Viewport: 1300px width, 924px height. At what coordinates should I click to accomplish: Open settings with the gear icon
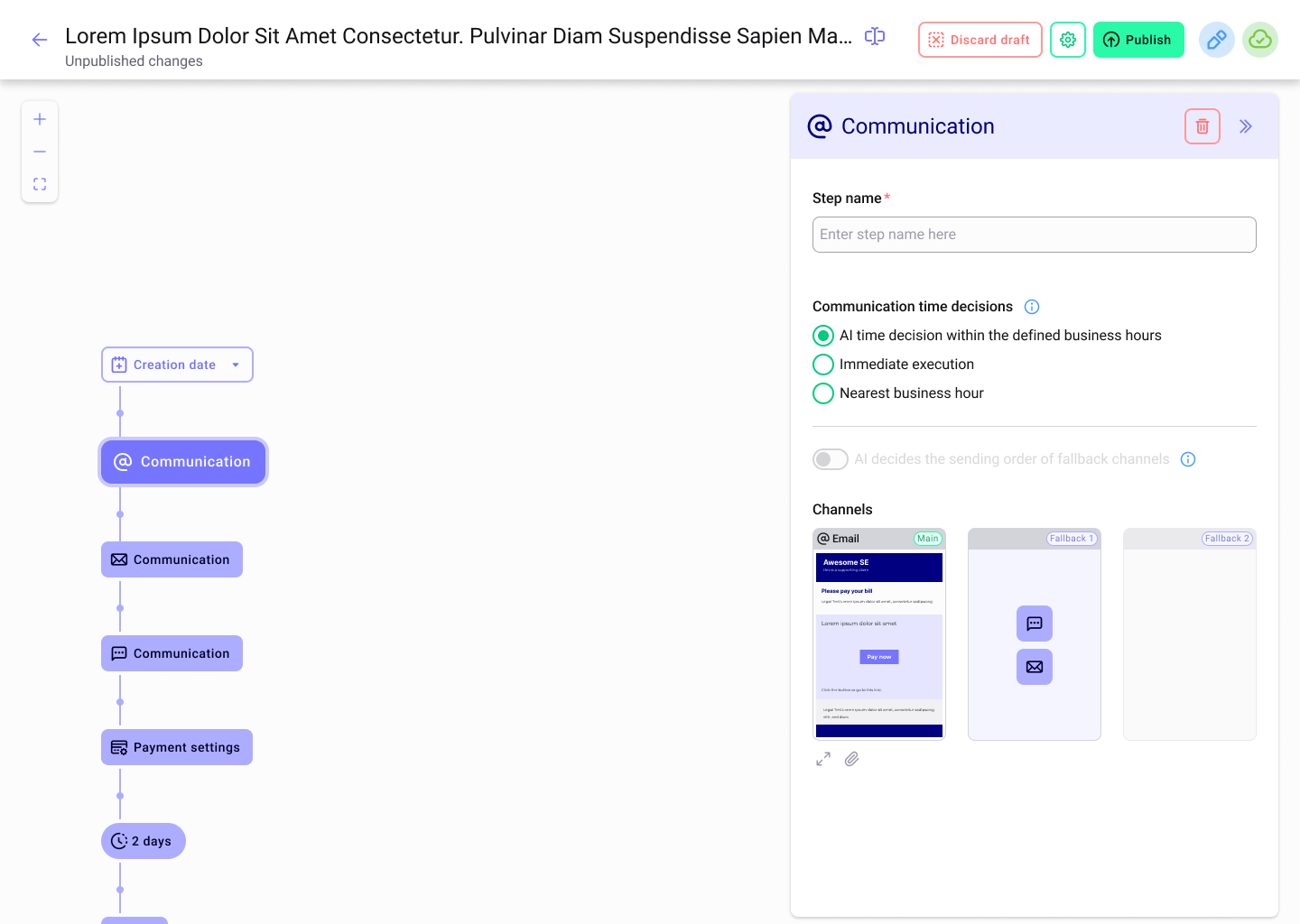1068,40
